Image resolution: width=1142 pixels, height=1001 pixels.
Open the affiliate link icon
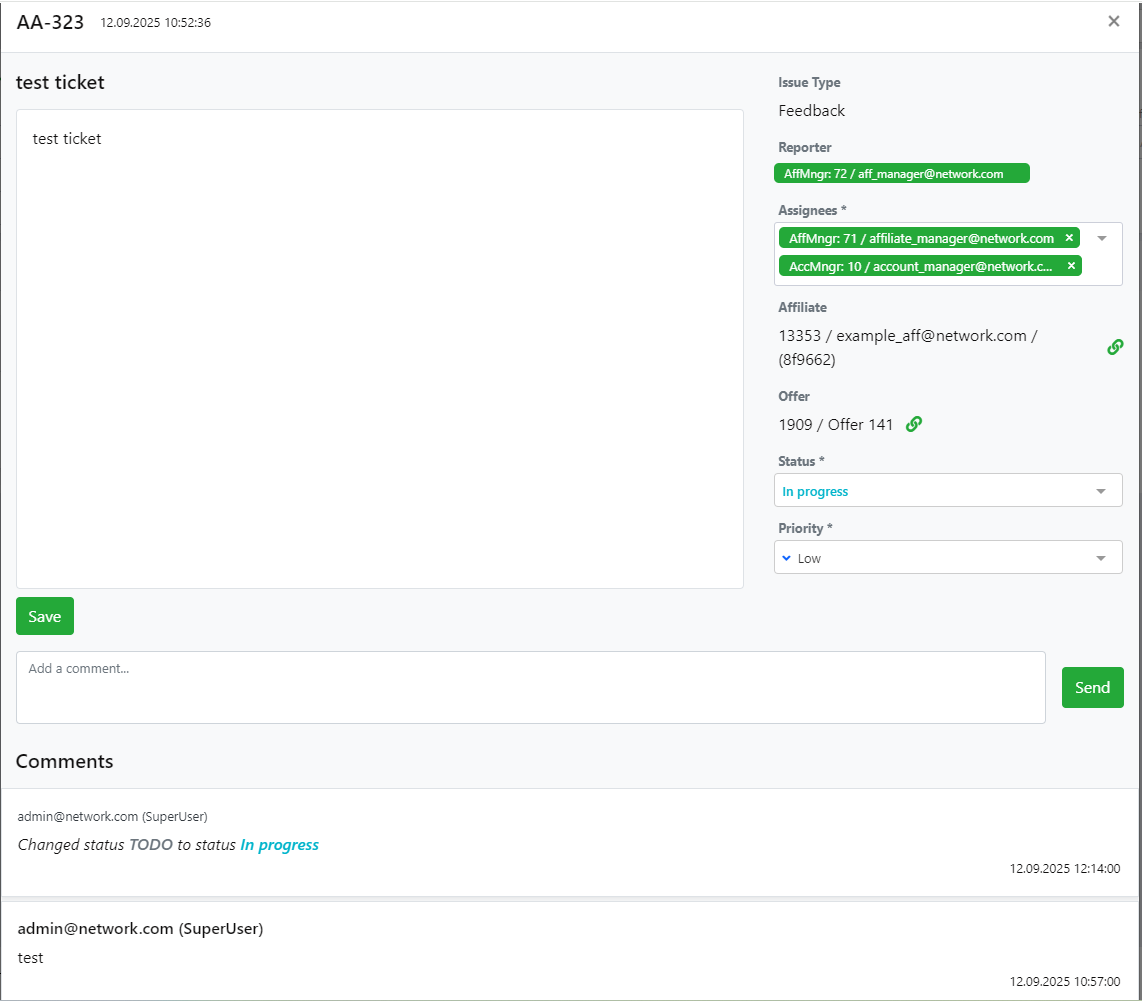tap(1115, 347)
